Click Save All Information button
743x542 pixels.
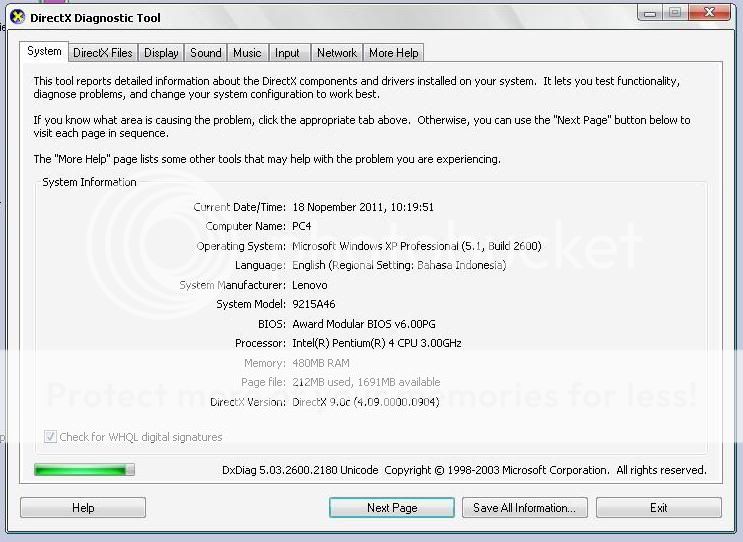[x=525, y=507]
